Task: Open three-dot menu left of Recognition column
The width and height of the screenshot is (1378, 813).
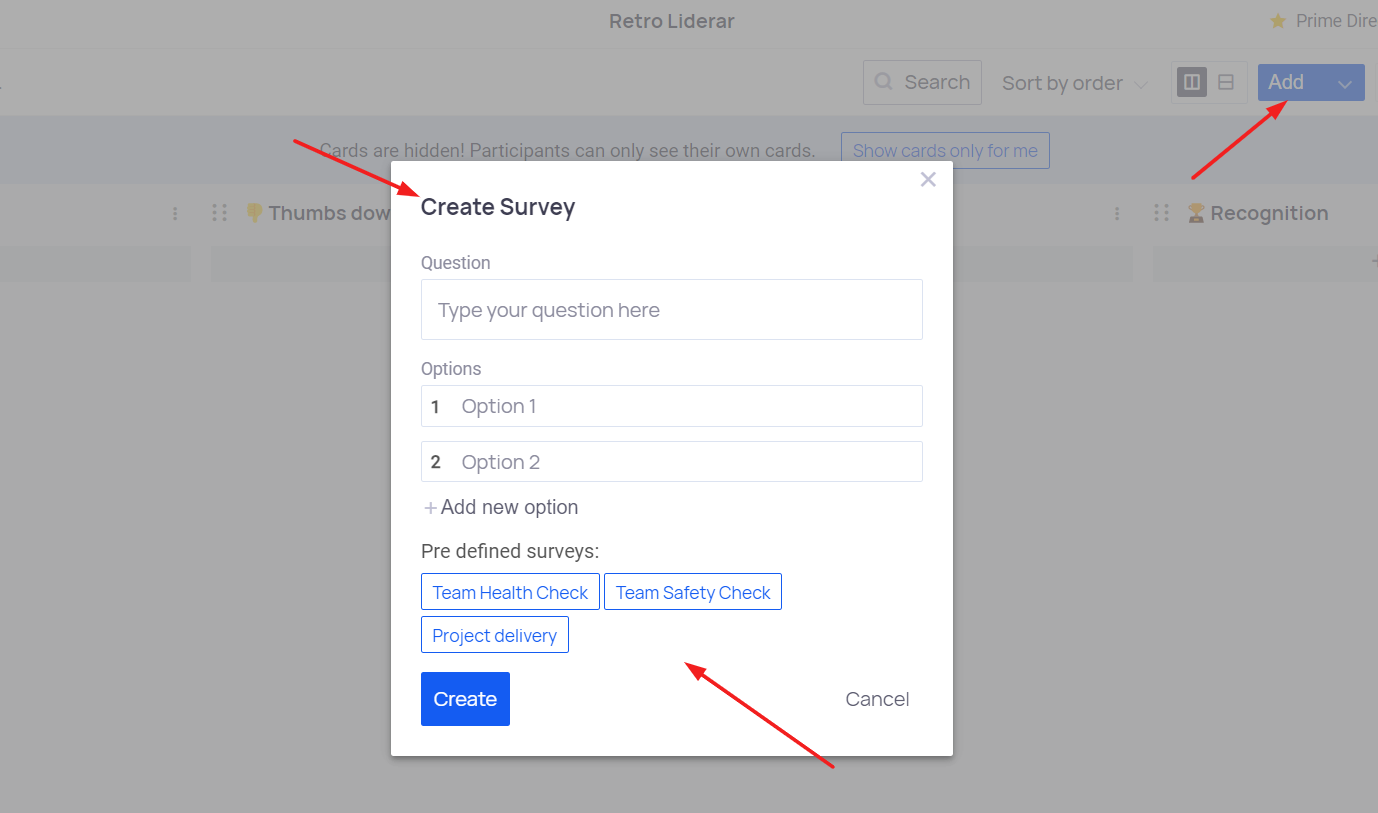Action: [x=1117, y=213]
